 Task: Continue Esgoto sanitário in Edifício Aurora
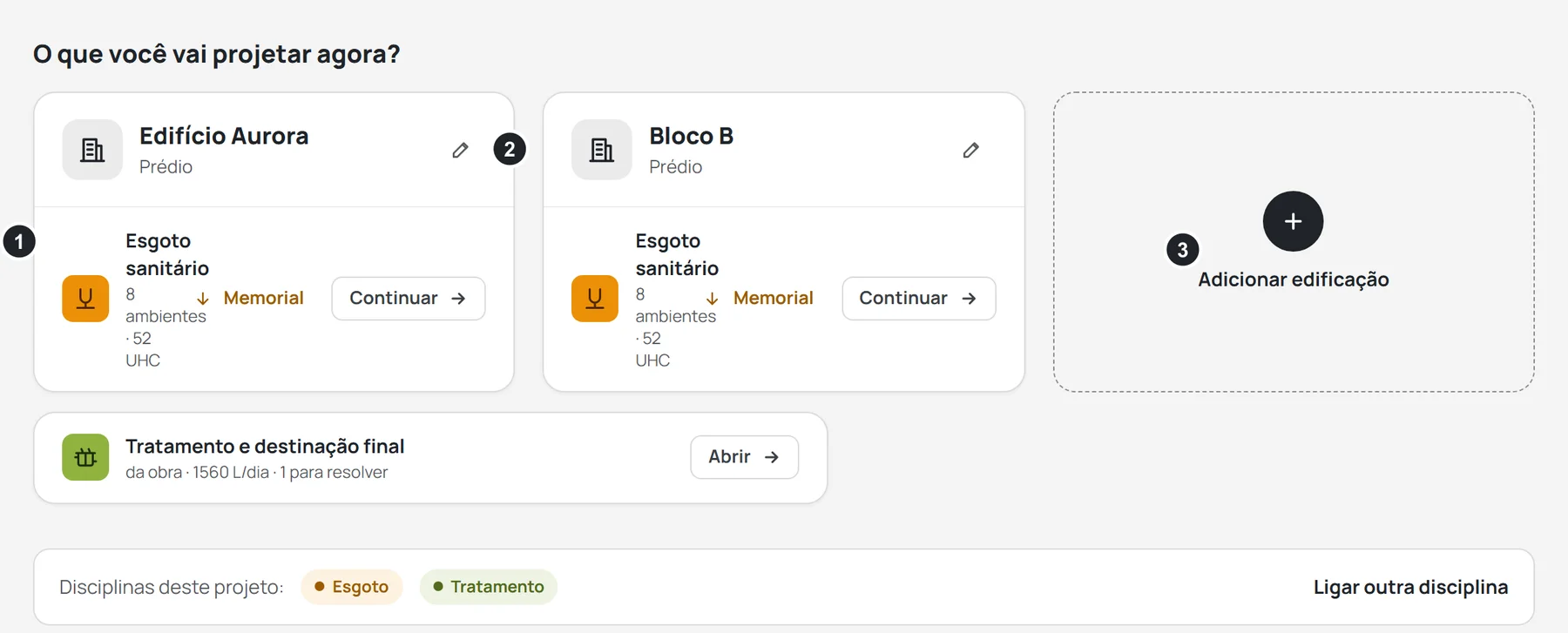pos(409,299)
